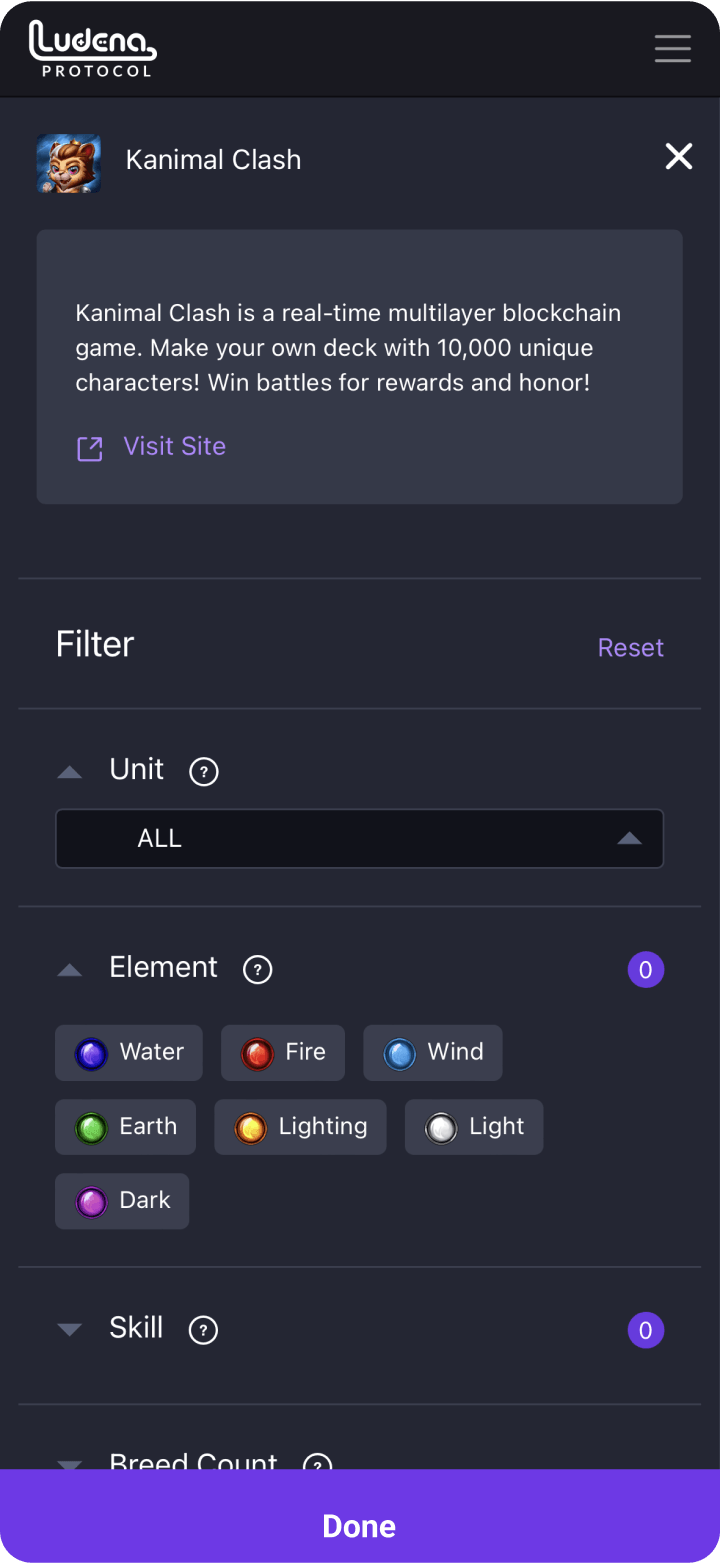Select the Wind element chip
Screen dimensions: 720x1563
[x=433, y=1053]
